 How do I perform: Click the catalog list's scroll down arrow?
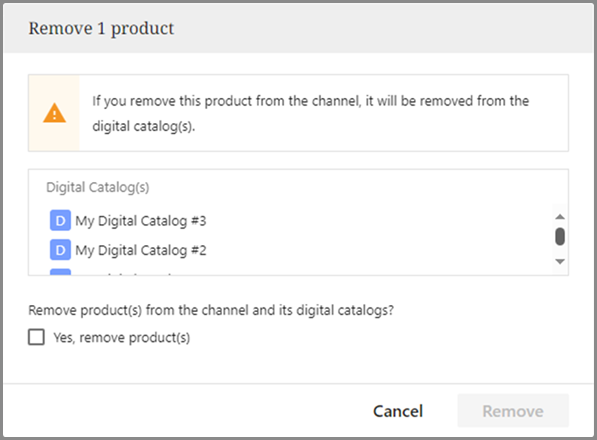point(560,261)
